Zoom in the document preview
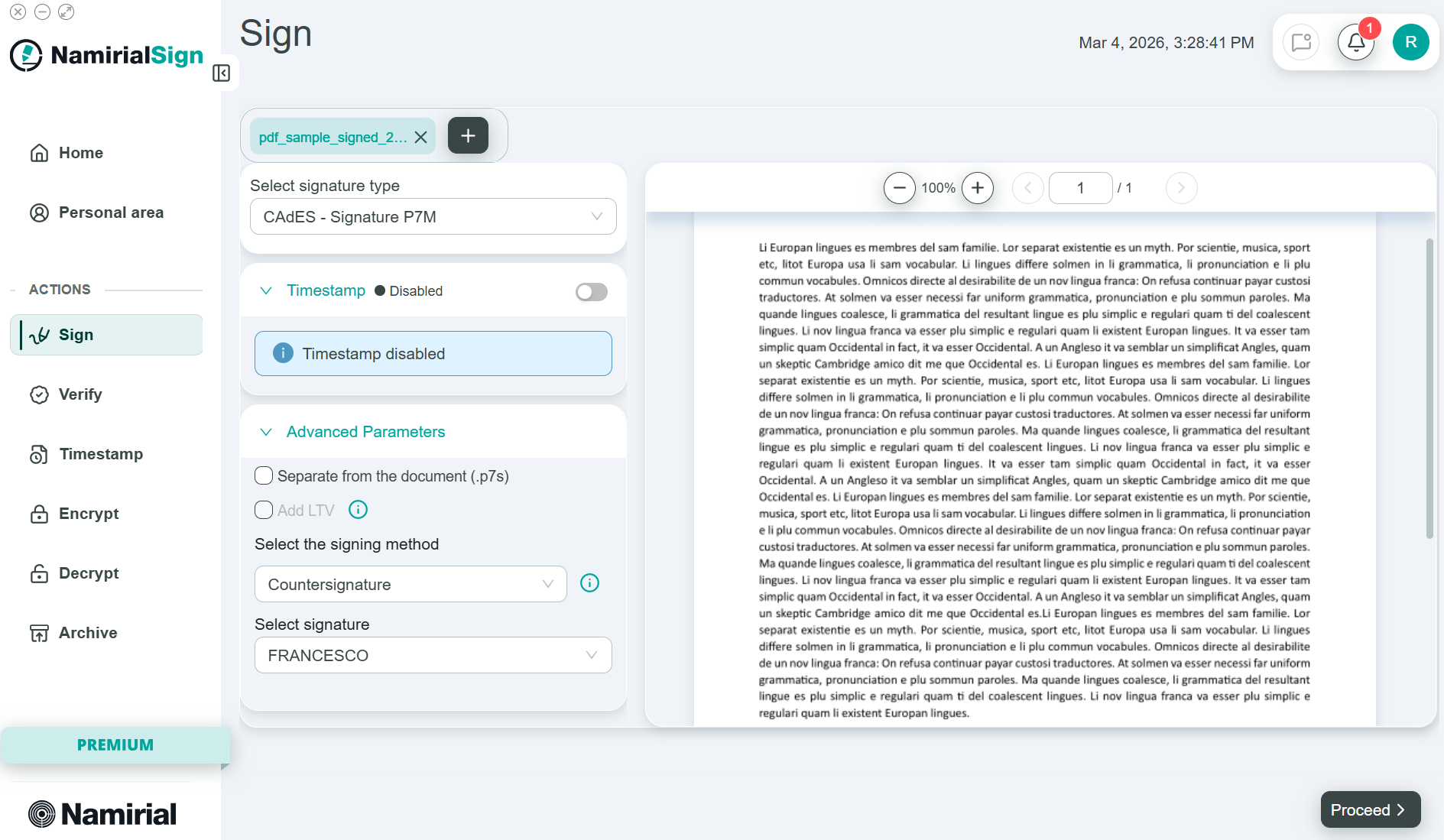 click(978, 188)
